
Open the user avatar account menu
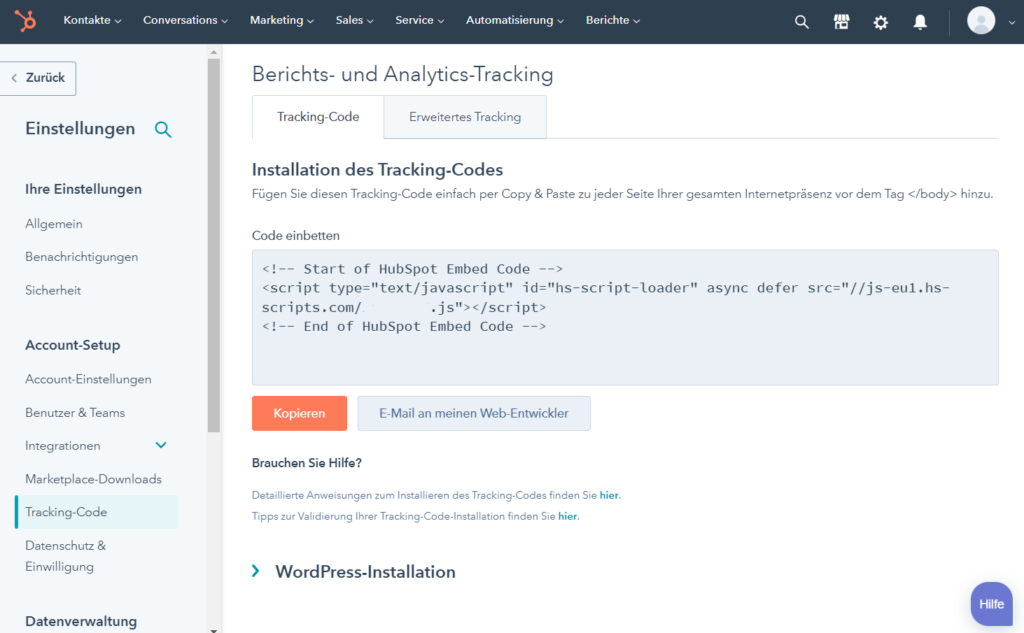pyautogui.click(x=990, y=21)
